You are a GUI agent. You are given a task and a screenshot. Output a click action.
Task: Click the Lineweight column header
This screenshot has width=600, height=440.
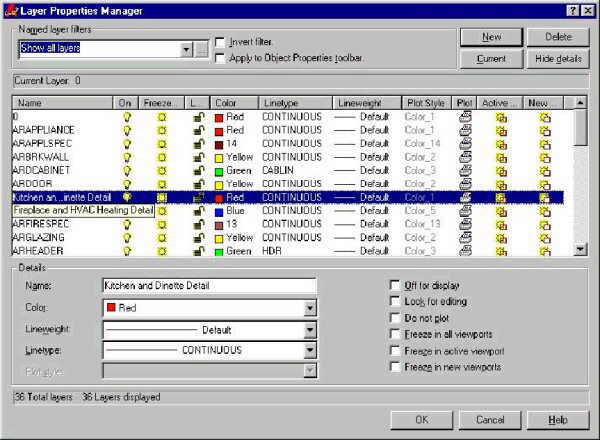coord(367,103)
